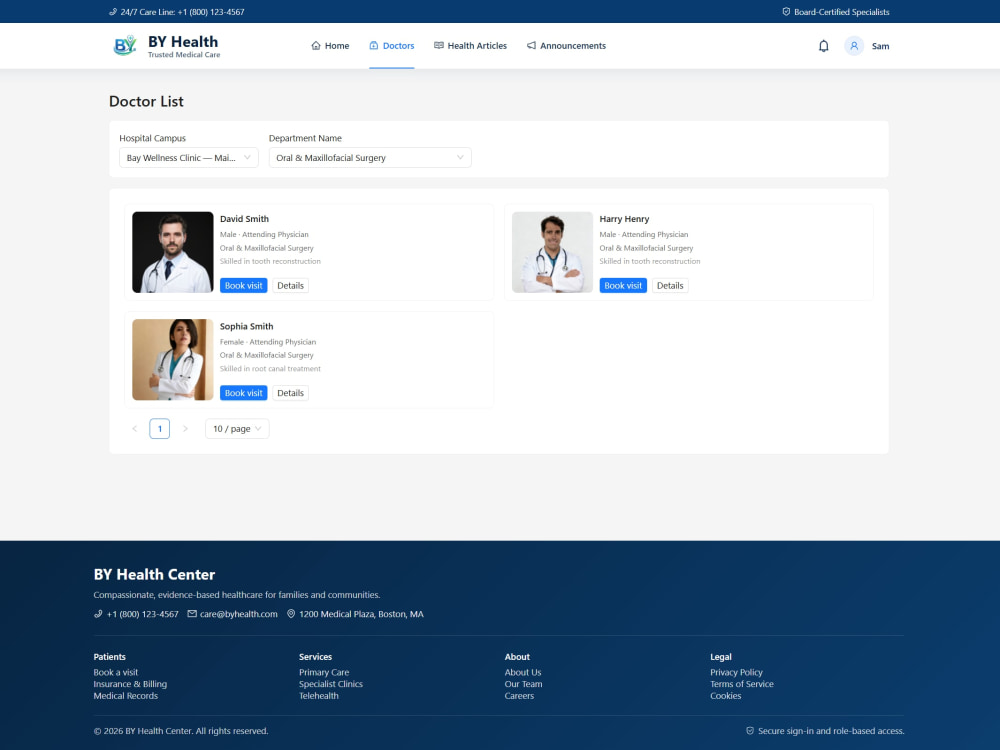Click the Health Articles book icon
Viewport: 1000px width, 750px height.
439,45
